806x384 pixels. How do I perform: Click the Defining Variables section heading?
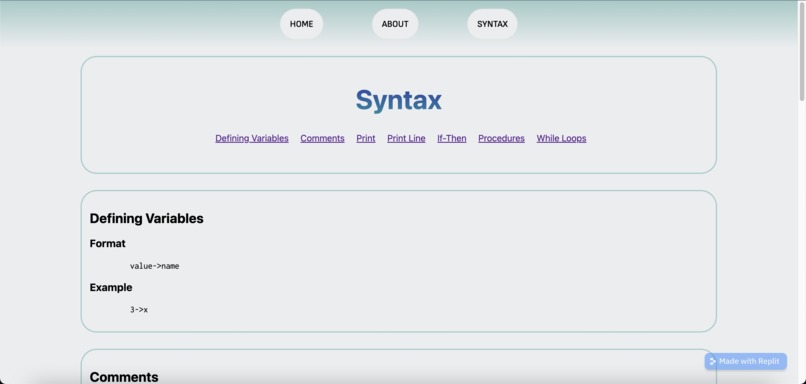[146, 218]
